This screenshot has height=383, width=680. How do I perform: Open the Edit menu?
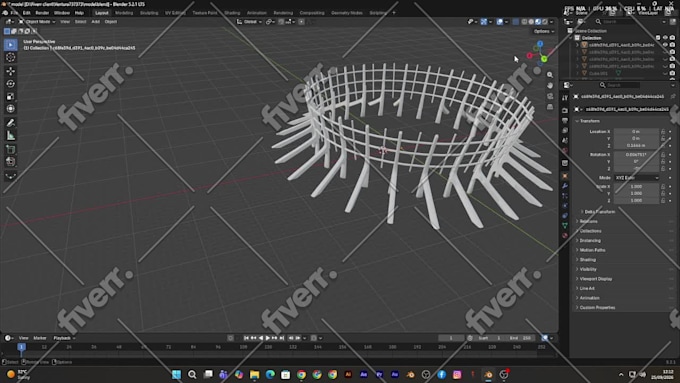tap(26, 13)
